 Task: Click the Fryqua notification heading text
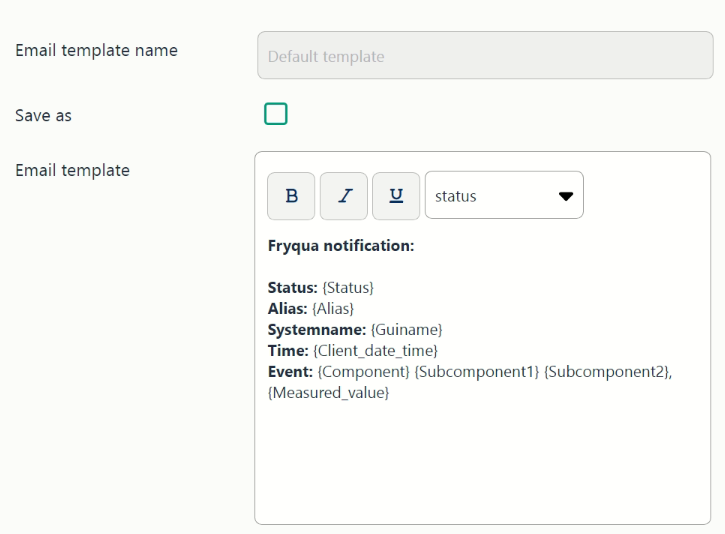[x=341, y=246]
